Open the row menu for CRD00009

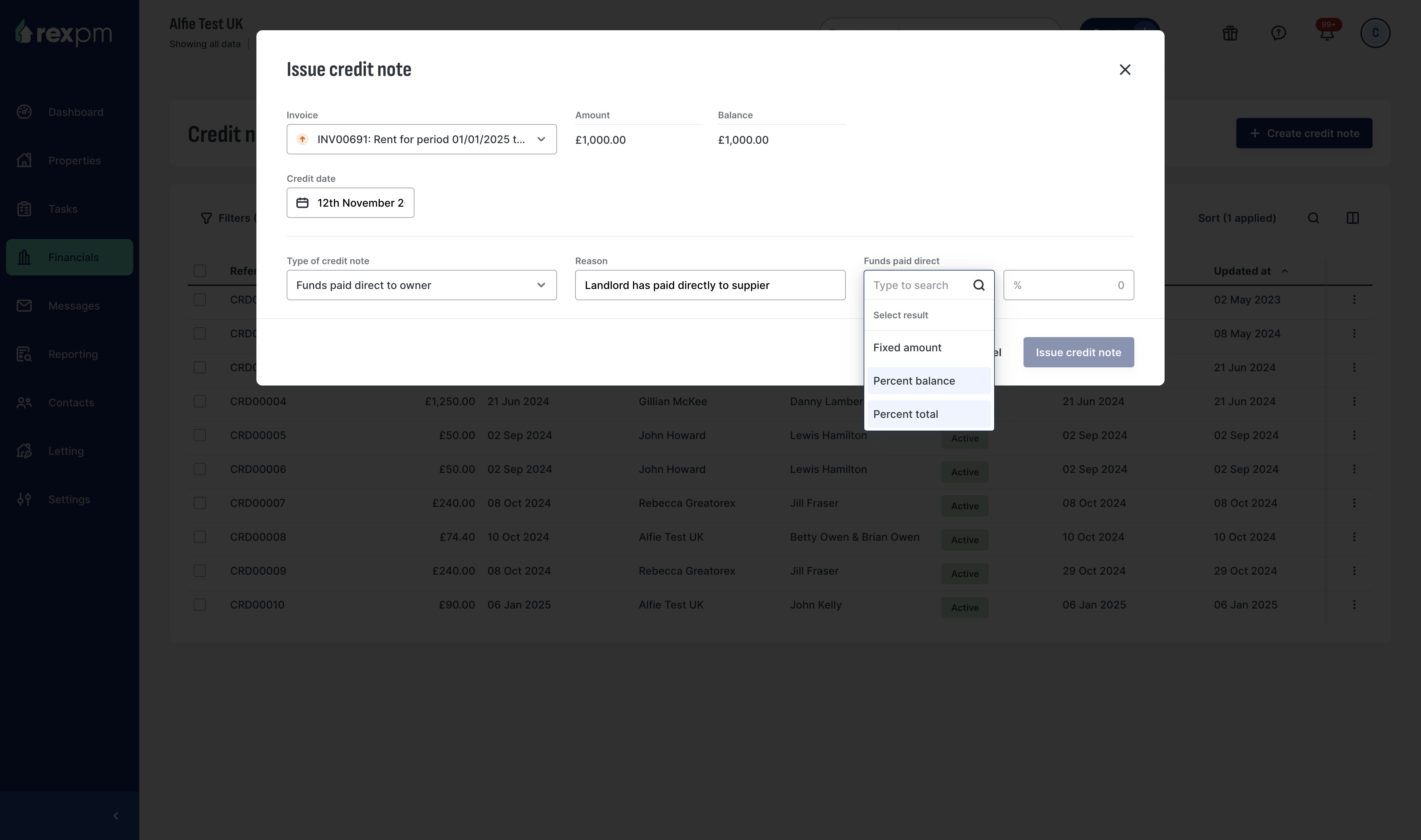[x=1354, y=571]
